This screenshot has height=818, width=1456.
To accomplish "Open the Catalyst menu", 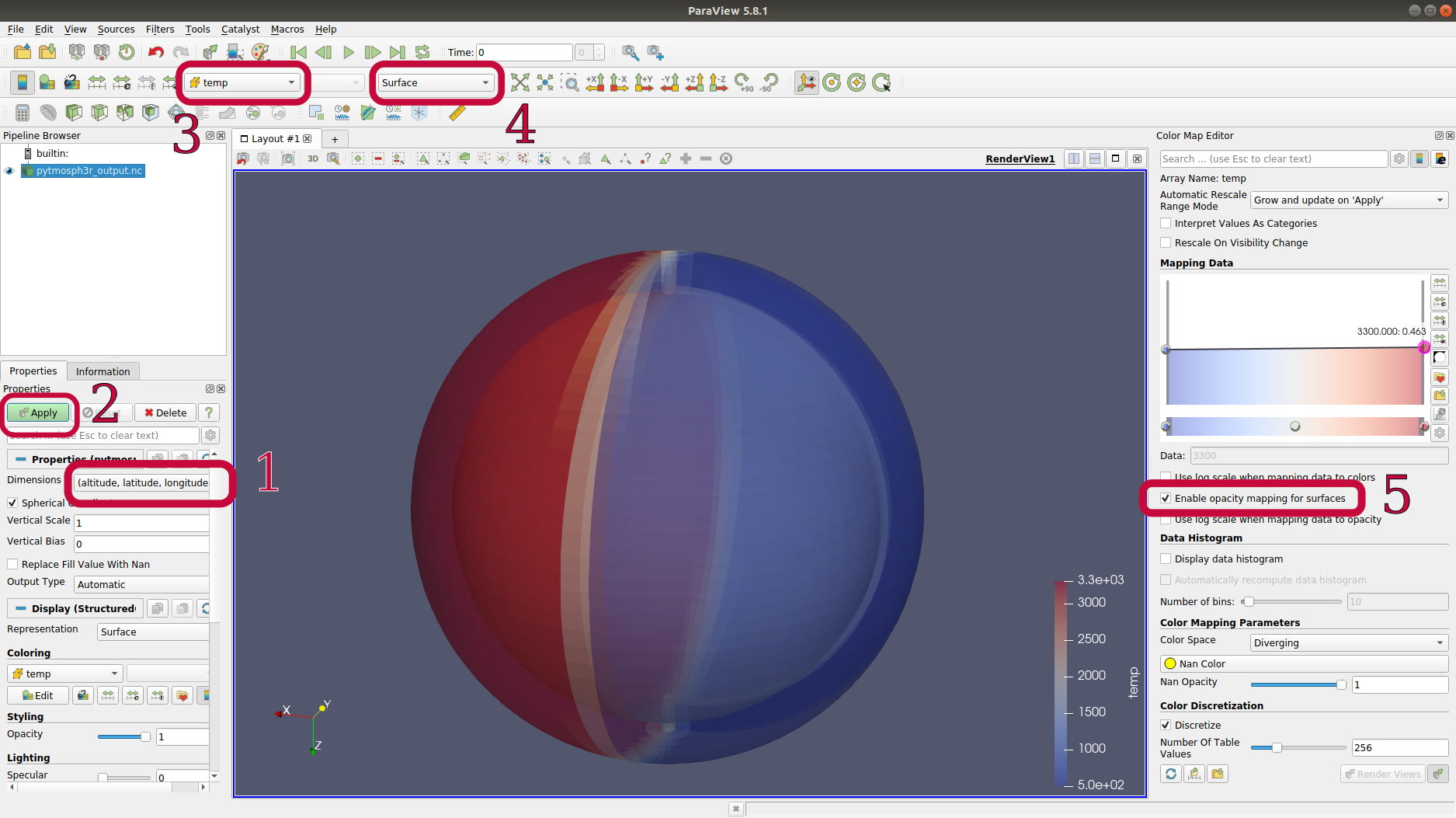I will point(240,29).
